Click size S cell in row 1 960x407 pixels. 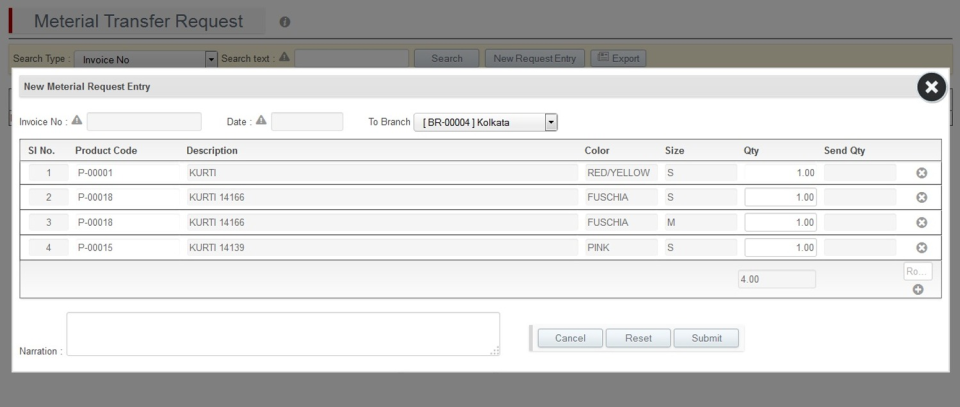click(700, 173)
